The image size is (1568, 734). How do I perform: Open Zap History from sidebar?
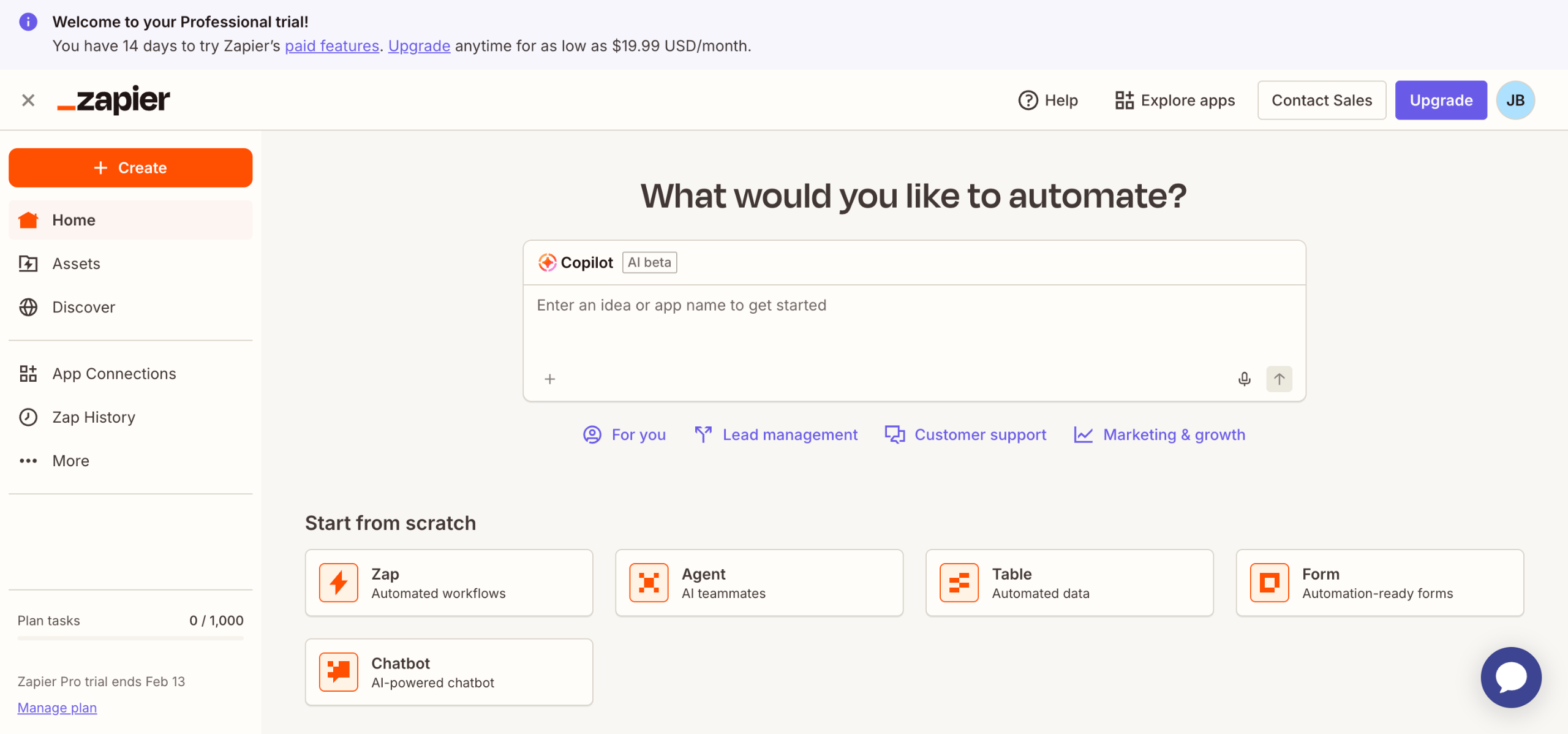click(93, 417)
